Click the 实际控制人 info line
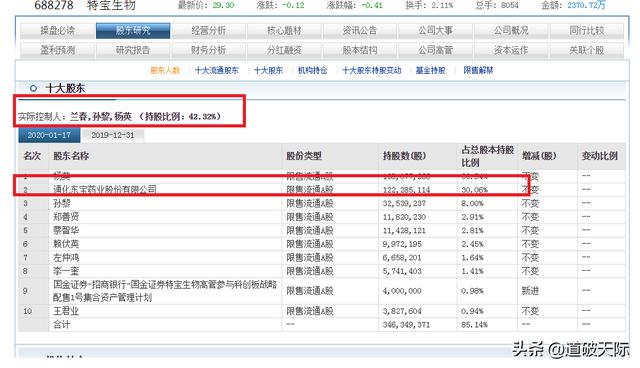Image resolution: width=640 pixels, height=368 pixels. click(120, 117)
